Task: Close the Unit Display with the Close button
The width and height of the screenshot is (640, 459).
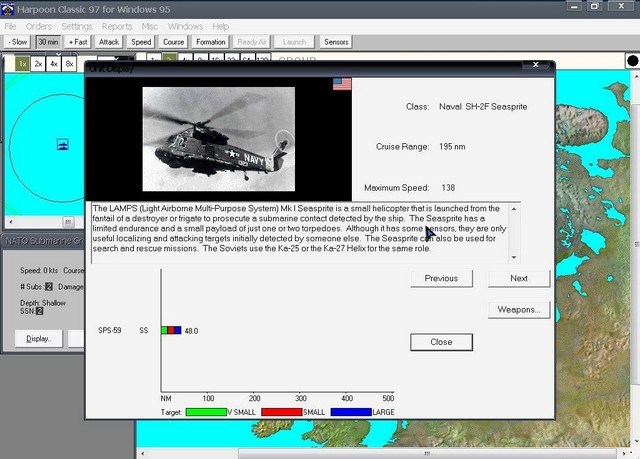Action: (441, 341)
